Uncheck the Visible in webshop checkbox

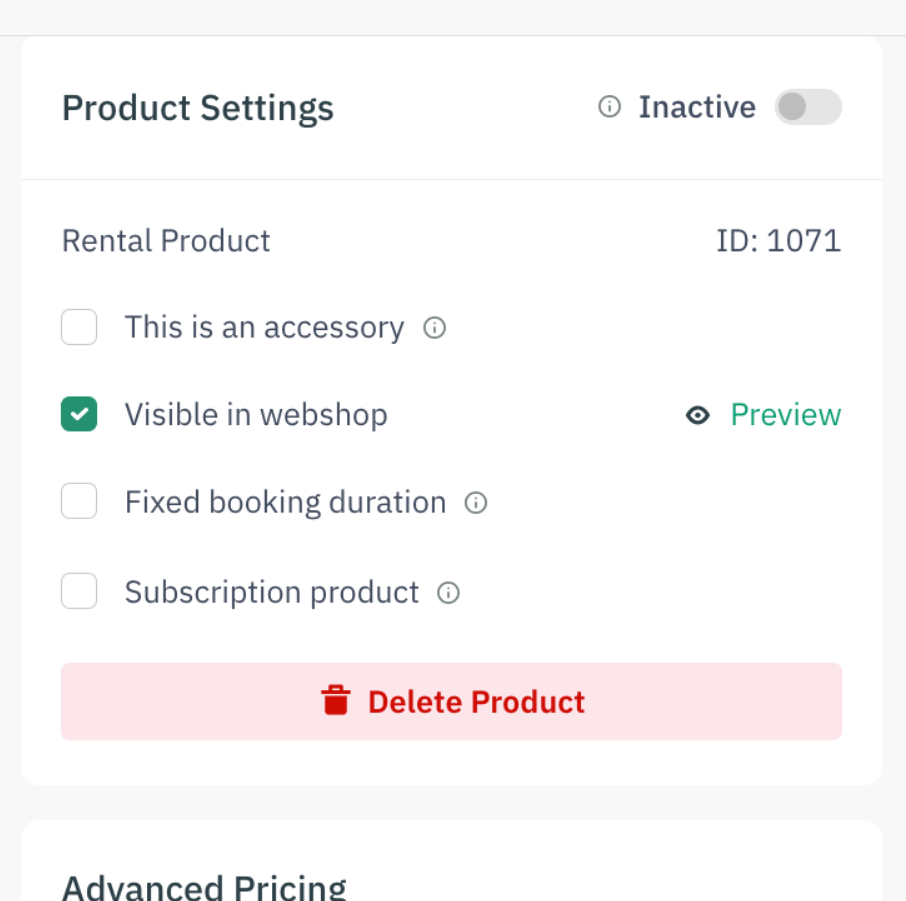tap(79, 414)
